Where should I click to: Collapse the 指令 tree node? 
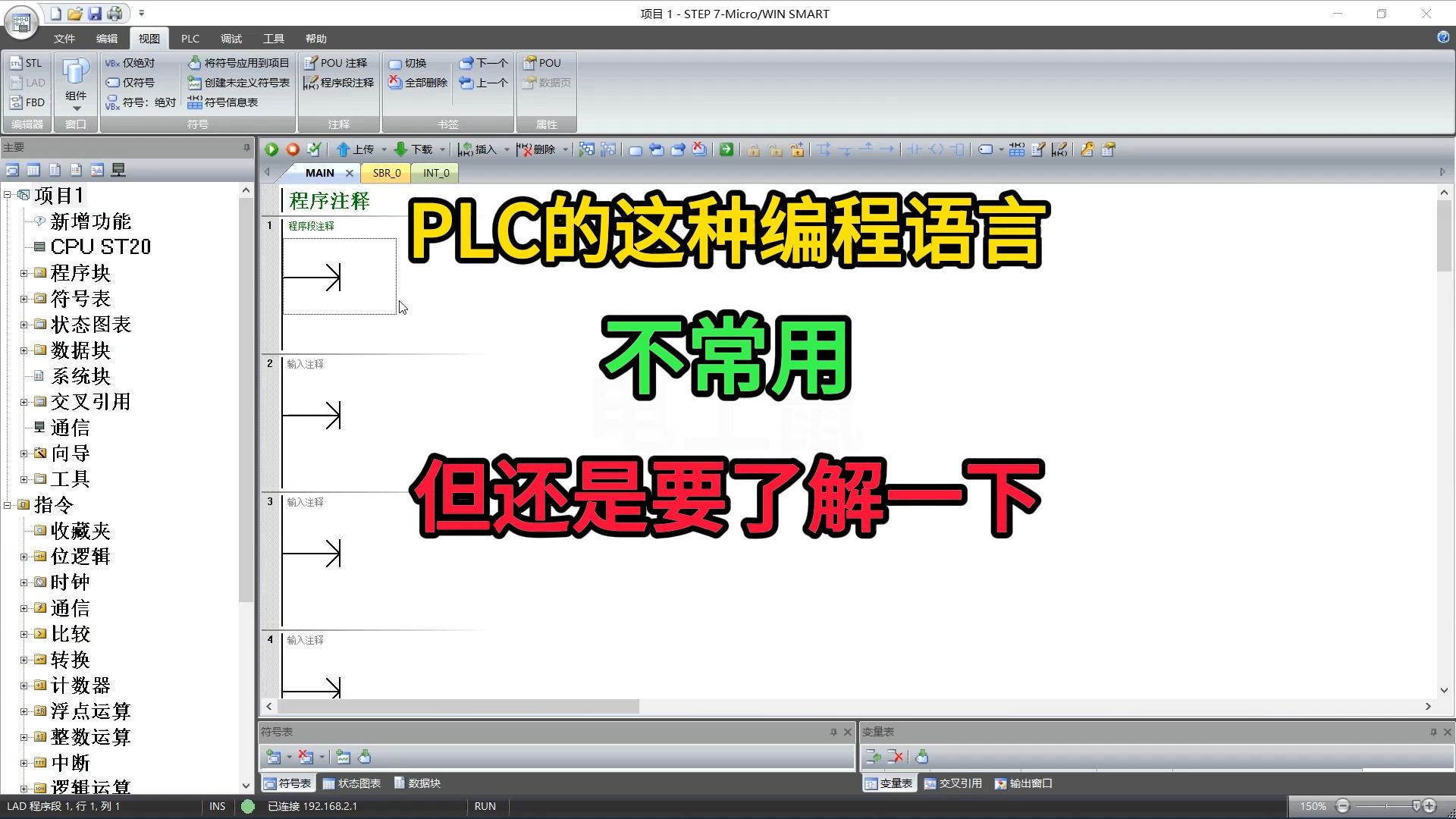click(x=7, y=505)
